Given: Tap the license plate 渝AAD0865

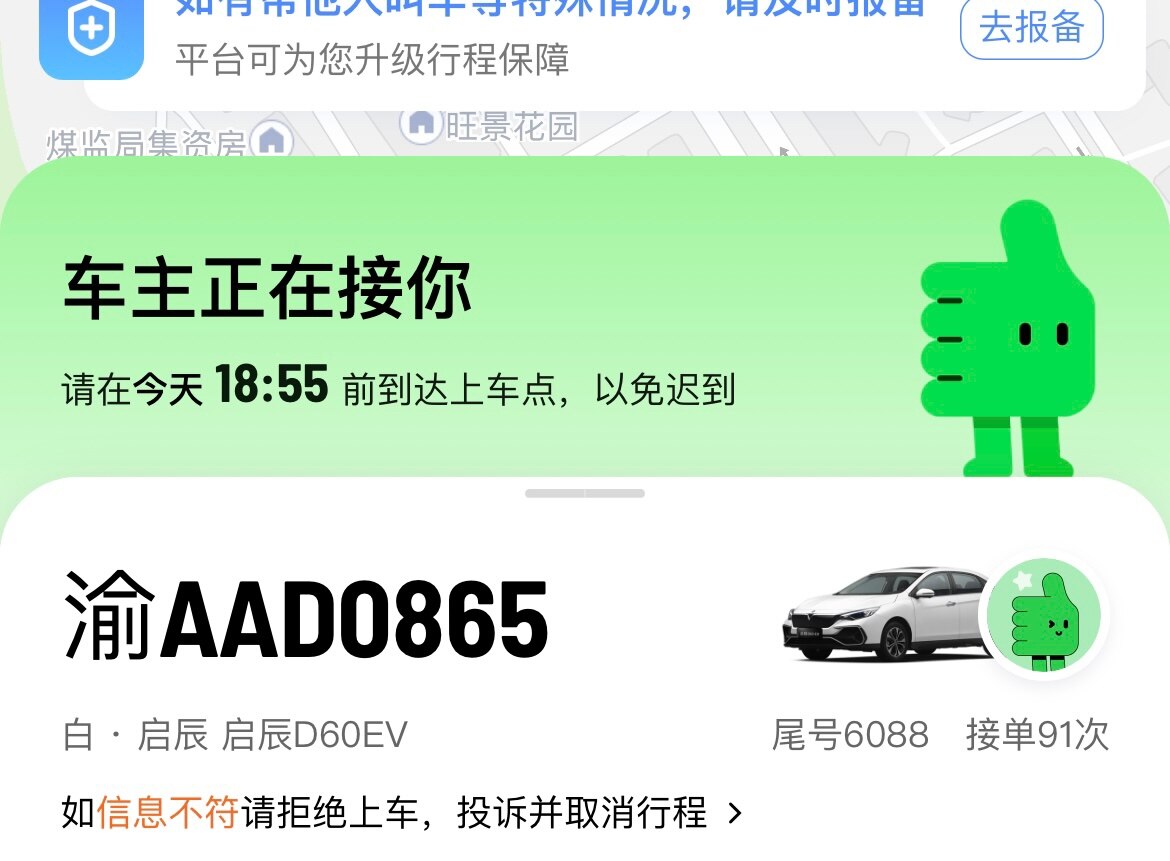Looking at the screenshot, I should point(307,617).
